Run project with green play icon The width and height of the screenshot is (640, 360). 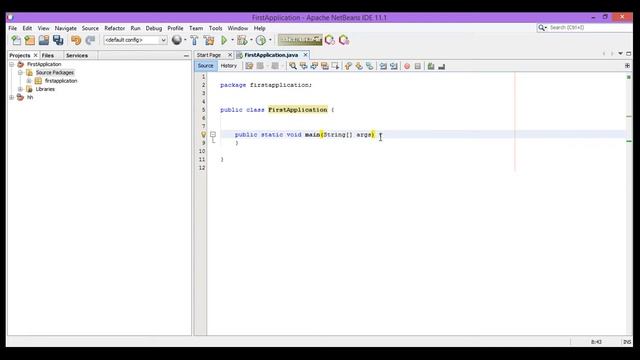tap(224, 40)
